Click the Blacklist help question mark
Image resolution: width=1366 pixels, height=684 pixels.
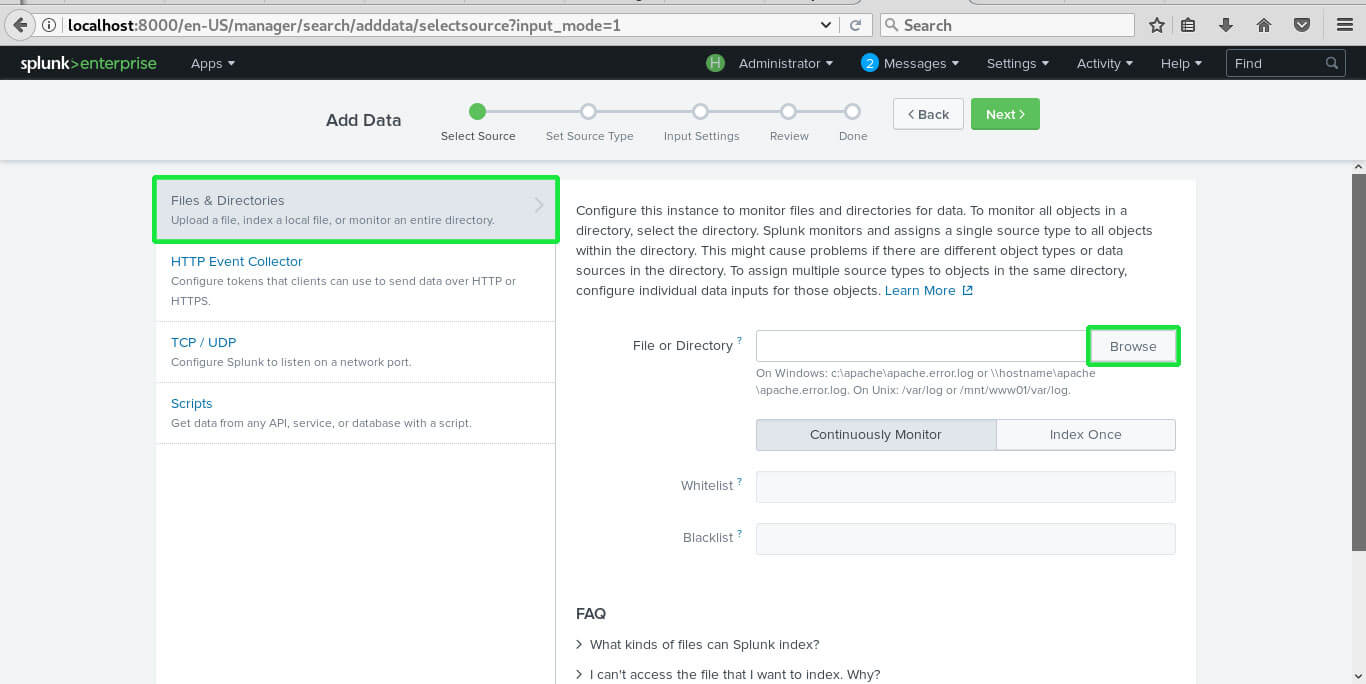click(739, 533)
